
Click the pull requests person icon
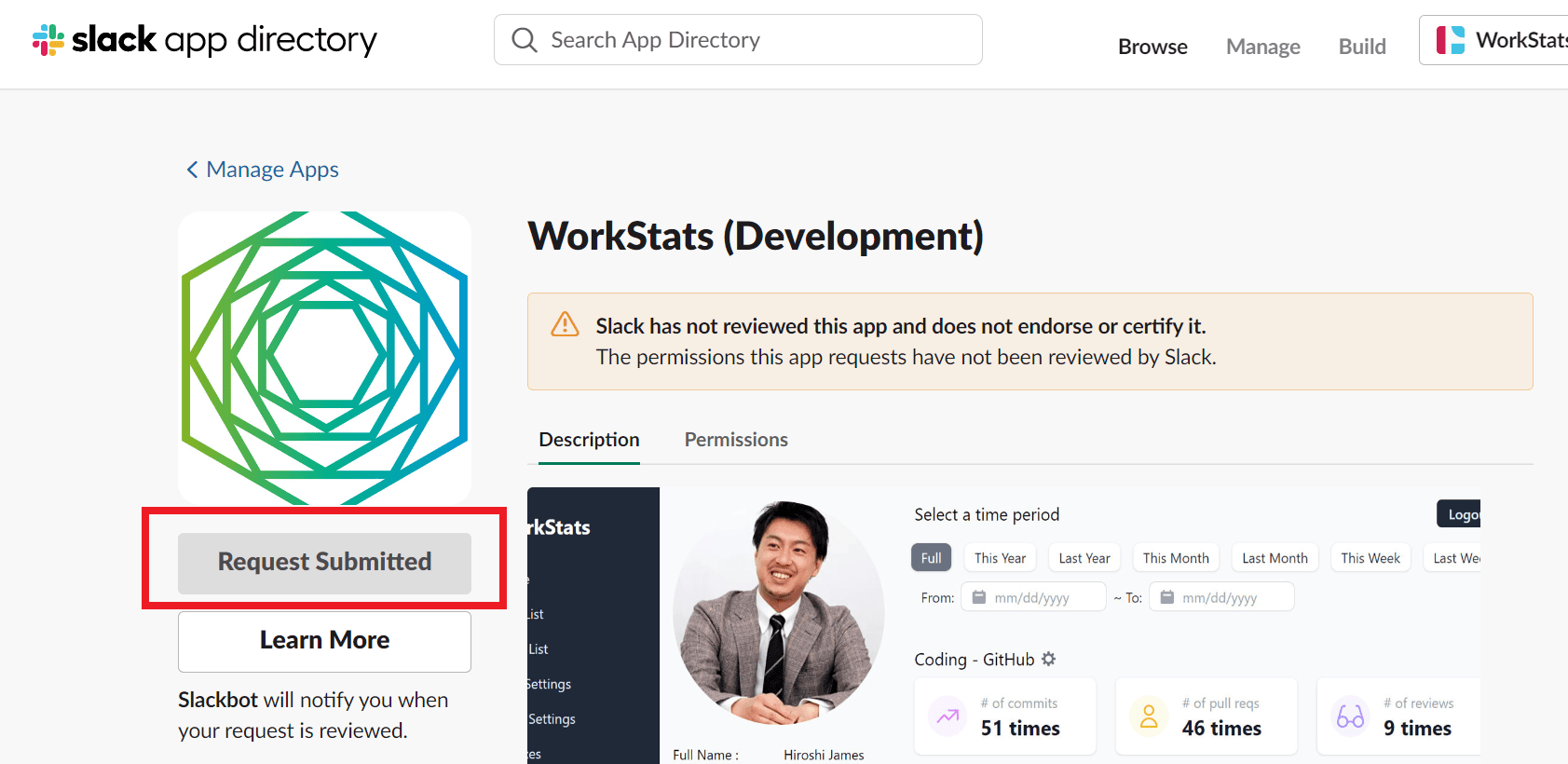pos(1149,716)
